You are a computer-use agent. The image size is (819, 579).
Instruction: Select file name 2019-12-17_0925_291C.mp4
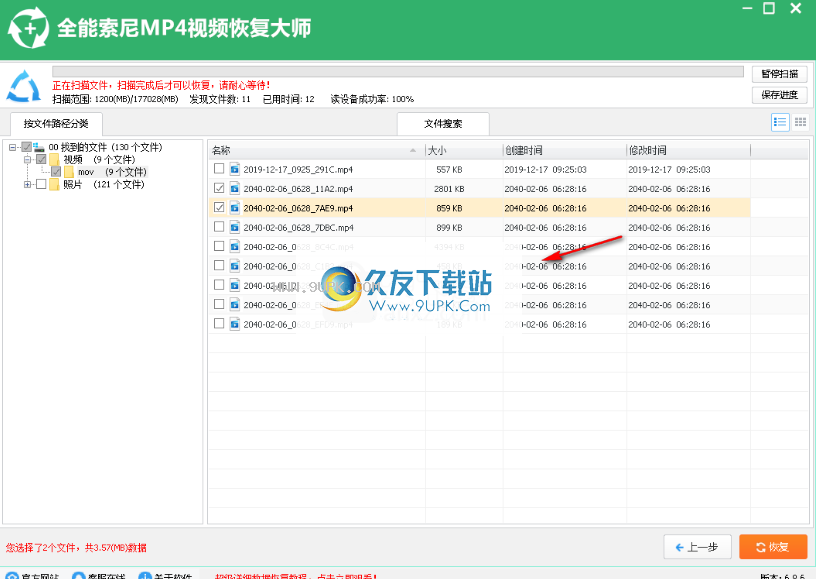tap(298, 169)
